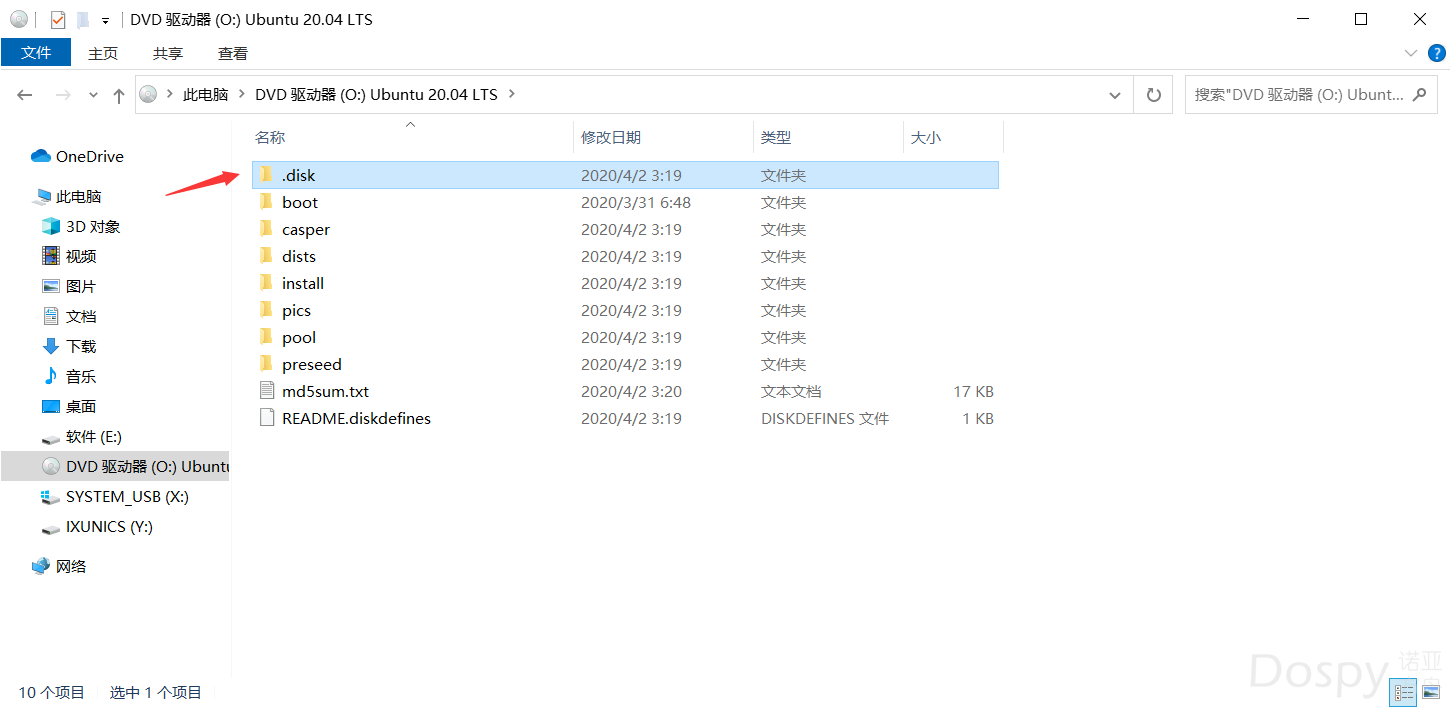The width and height of the screenshot is (1451, 708).
Task: Click 此电脑 in the address breadcrumb
Action: [205, 95]
